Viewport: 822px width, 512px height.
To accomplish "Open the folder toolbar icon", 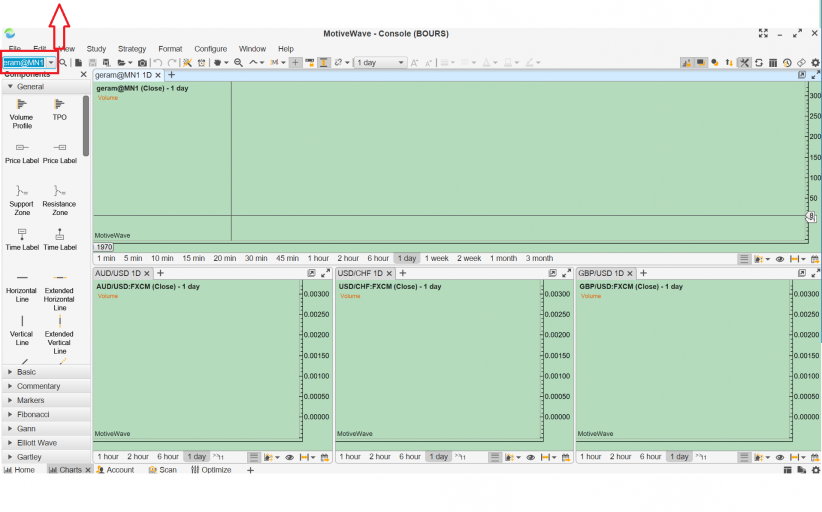I will pyautogui.click(x=122, y=62).
